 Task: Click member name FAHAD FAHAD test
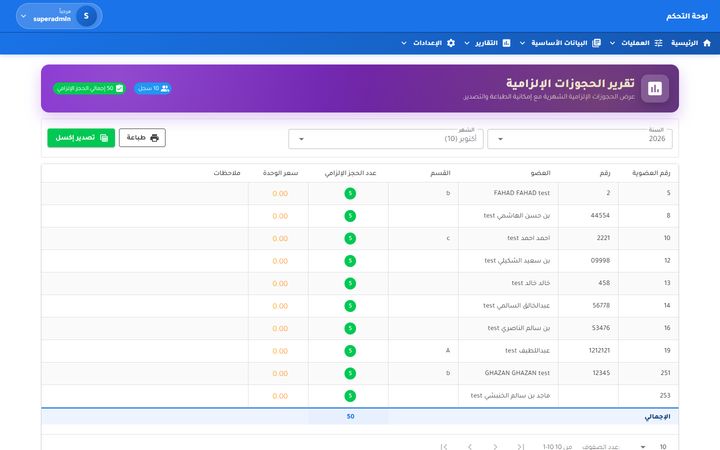(x=522, y=193)
